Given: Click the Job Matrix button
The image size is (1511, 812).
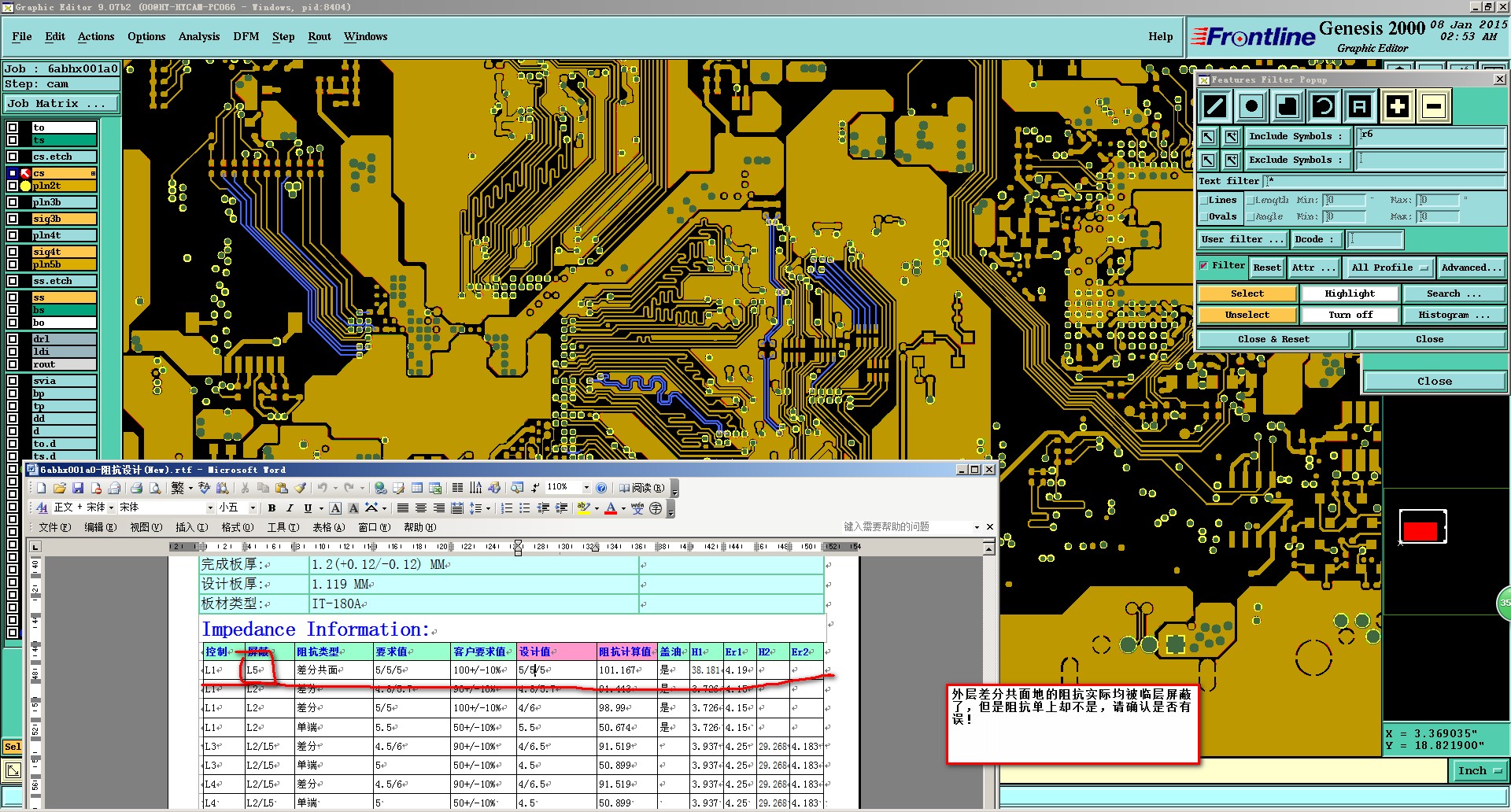Looking at the screenshot, I should (61, 104).
